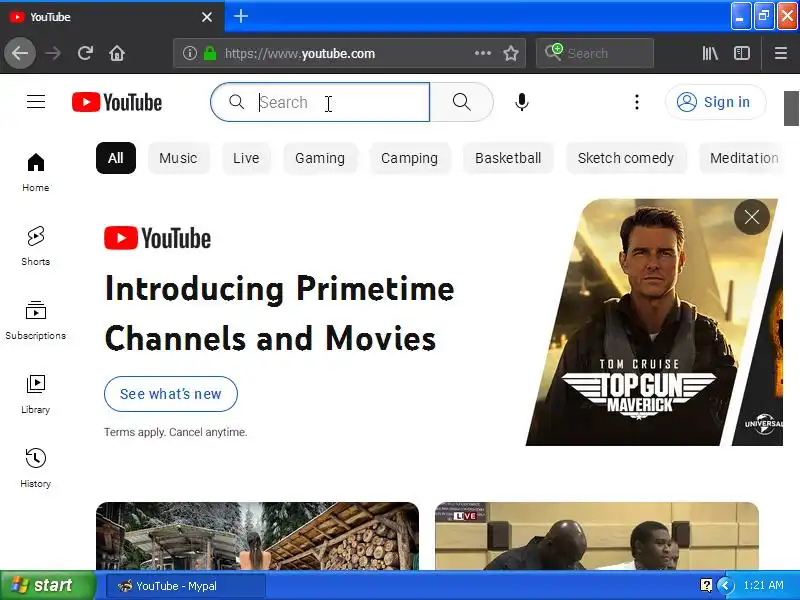The width and height of the screenshot is (800, 600).
Task: Select the Sketch comedy filter chip
Action: [x=626, y=158]
